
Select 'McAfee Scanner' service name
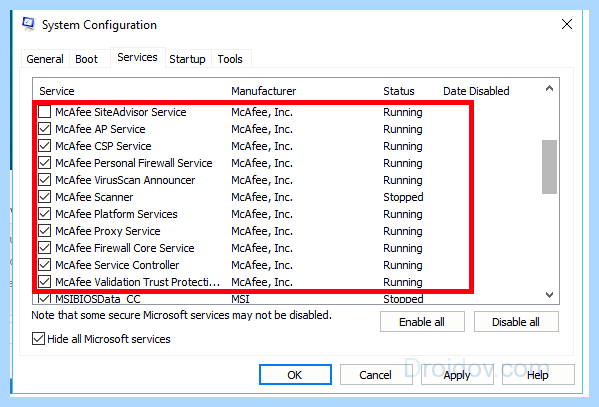(94, 197)
